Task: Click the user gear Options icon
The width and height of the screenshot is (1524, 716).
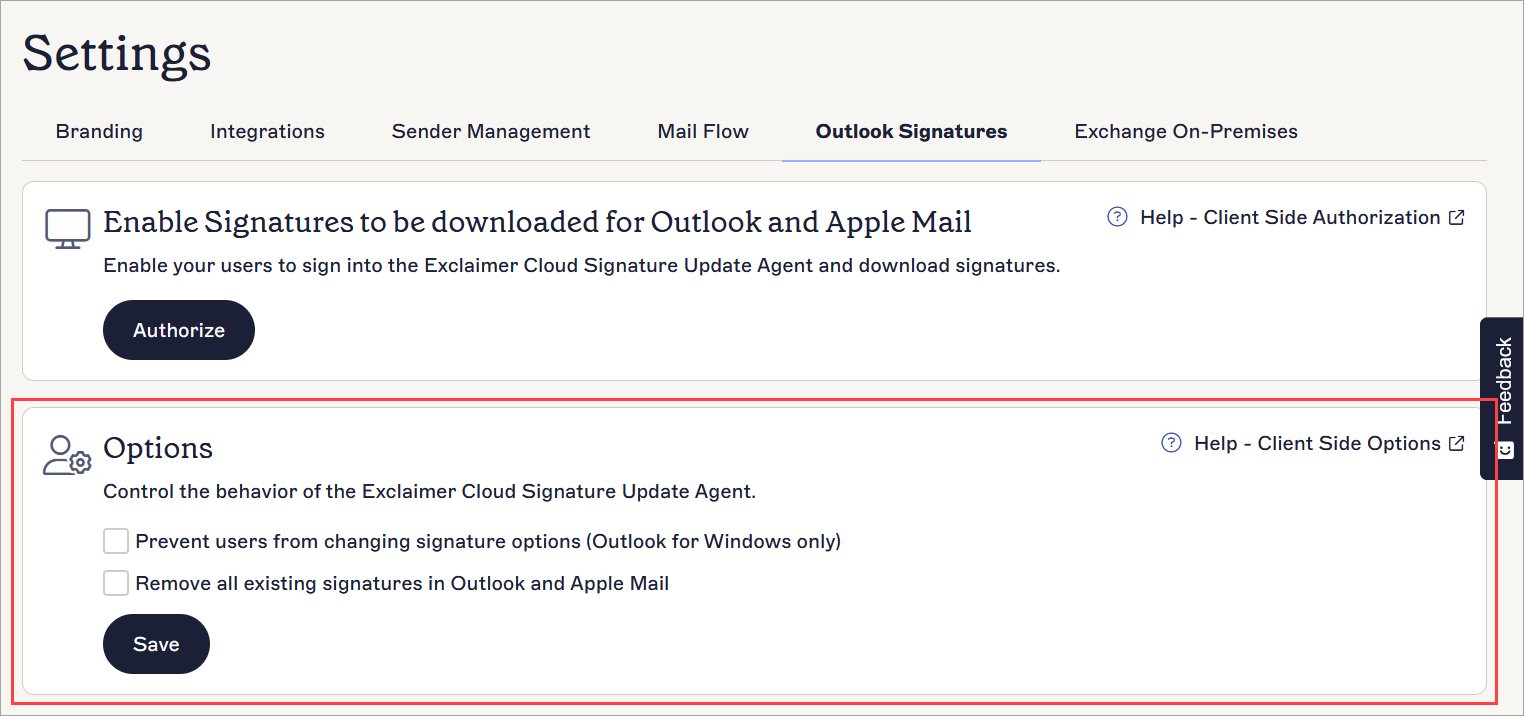Action: 67,454
